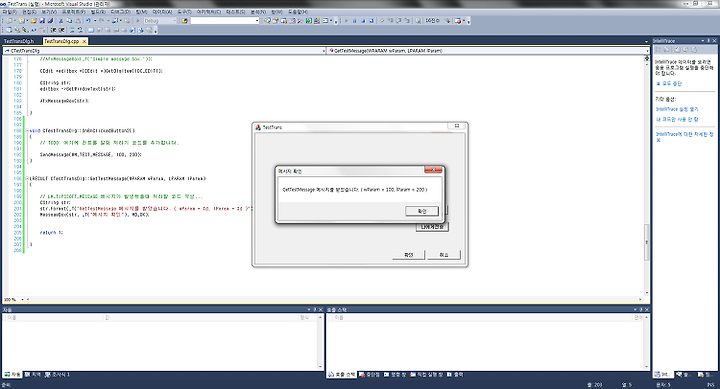Open the editor zoom 100% dropdown

pyautogui.click(x=22, y=299)
